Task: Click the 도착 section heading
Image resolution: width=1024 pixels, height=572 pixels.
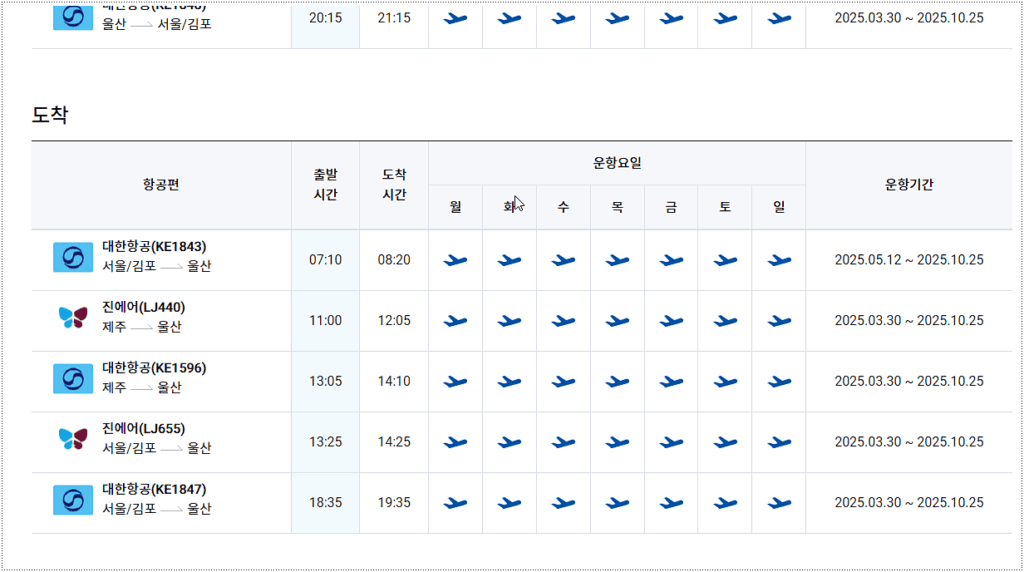Action: (x=50, y=115)
